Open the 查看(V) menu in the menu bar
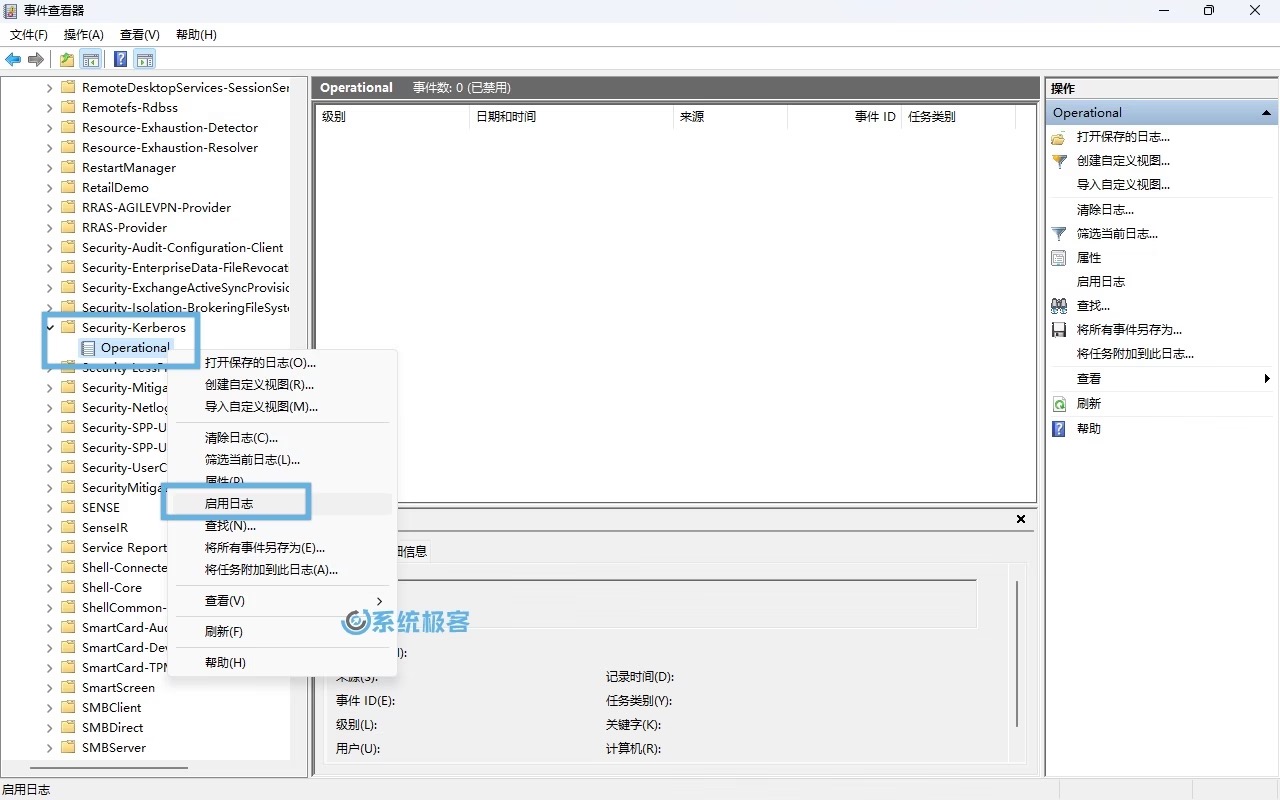Image resolution: width=1280 pixels, height=800 pixels. [139, 35]
